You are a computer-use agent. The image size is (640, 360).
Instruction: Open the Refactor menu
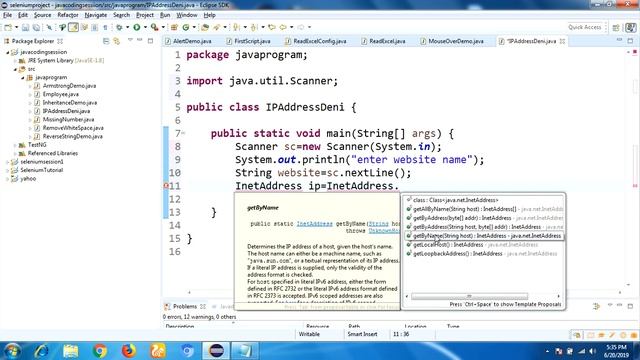(68, 15)
